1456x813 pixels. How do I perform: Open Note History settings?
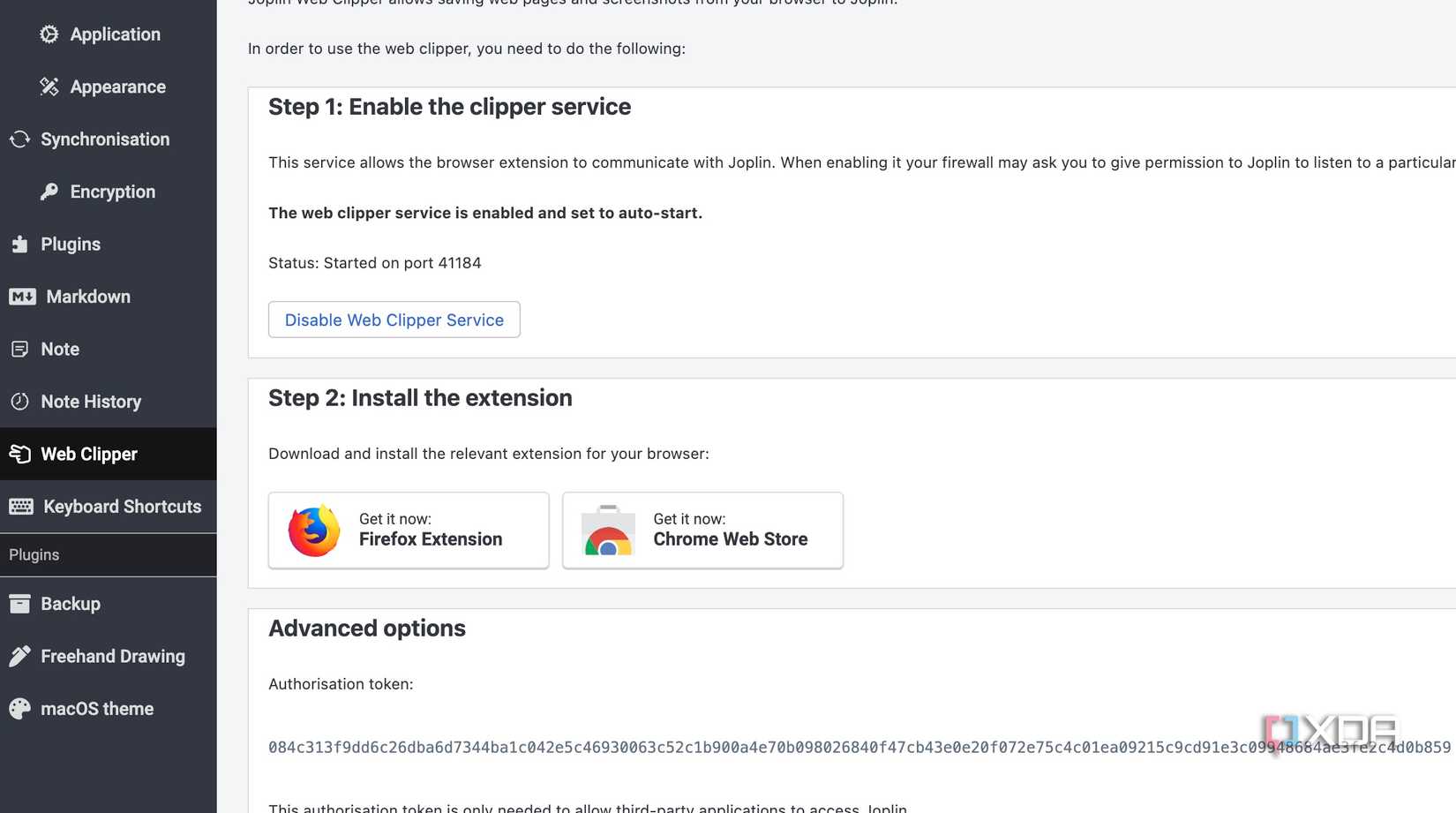[91, 402]
